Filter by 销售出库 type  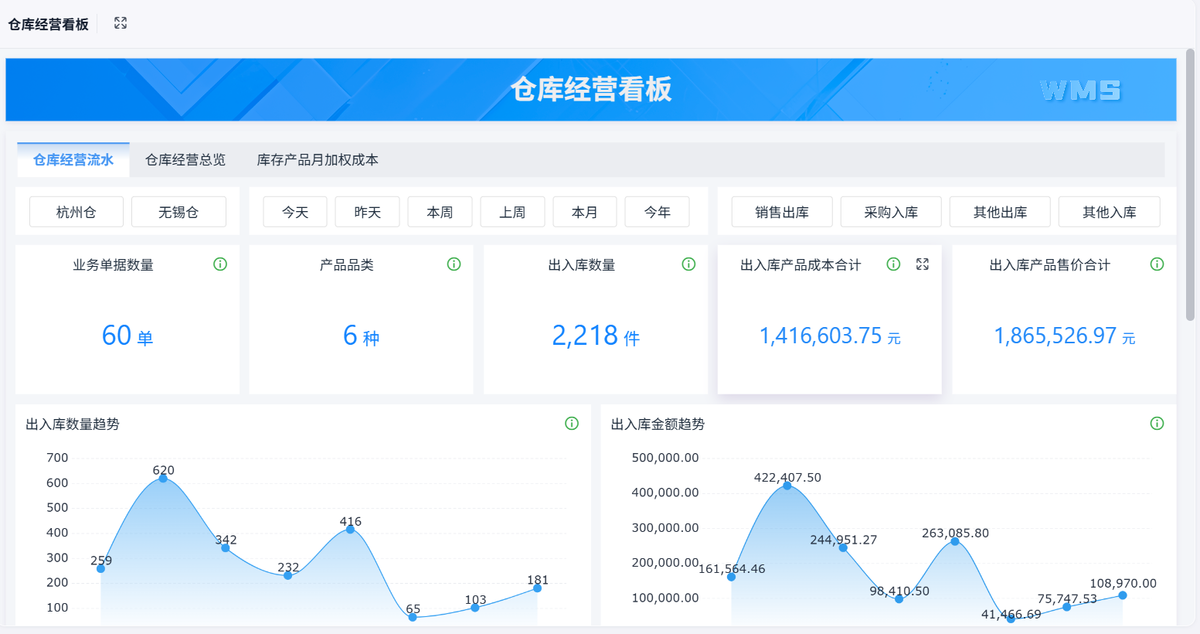point(782,212)
